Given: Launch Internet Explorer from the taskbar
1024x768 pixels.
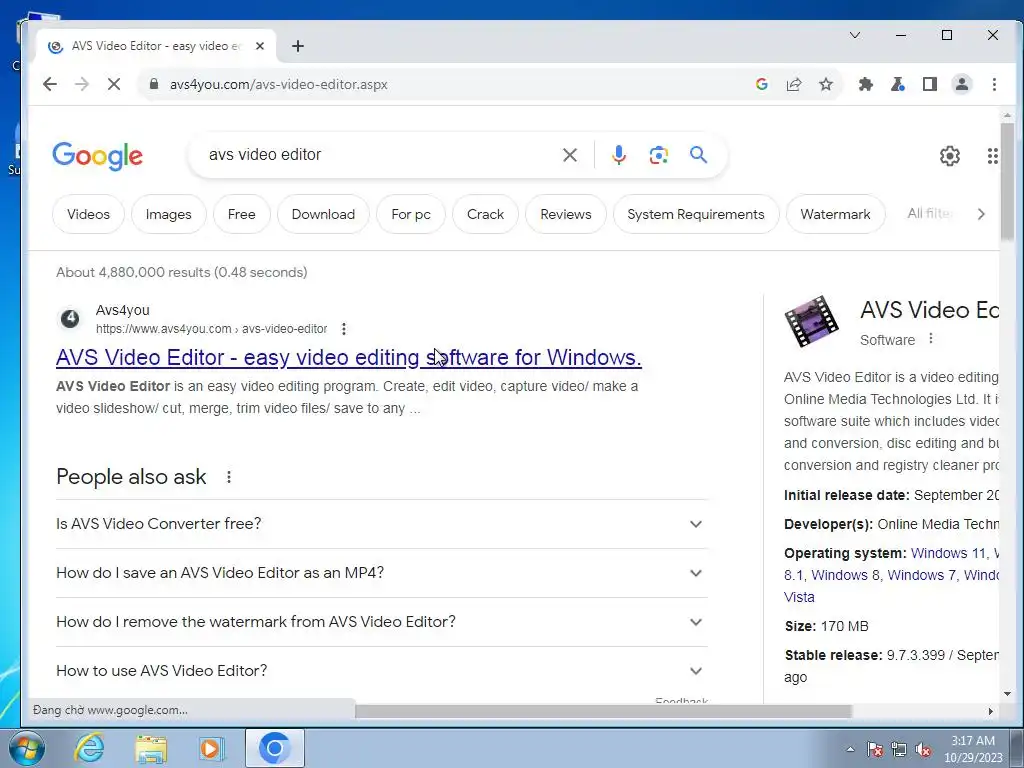Looking at the screenshot, I should (x=89, y=748).
